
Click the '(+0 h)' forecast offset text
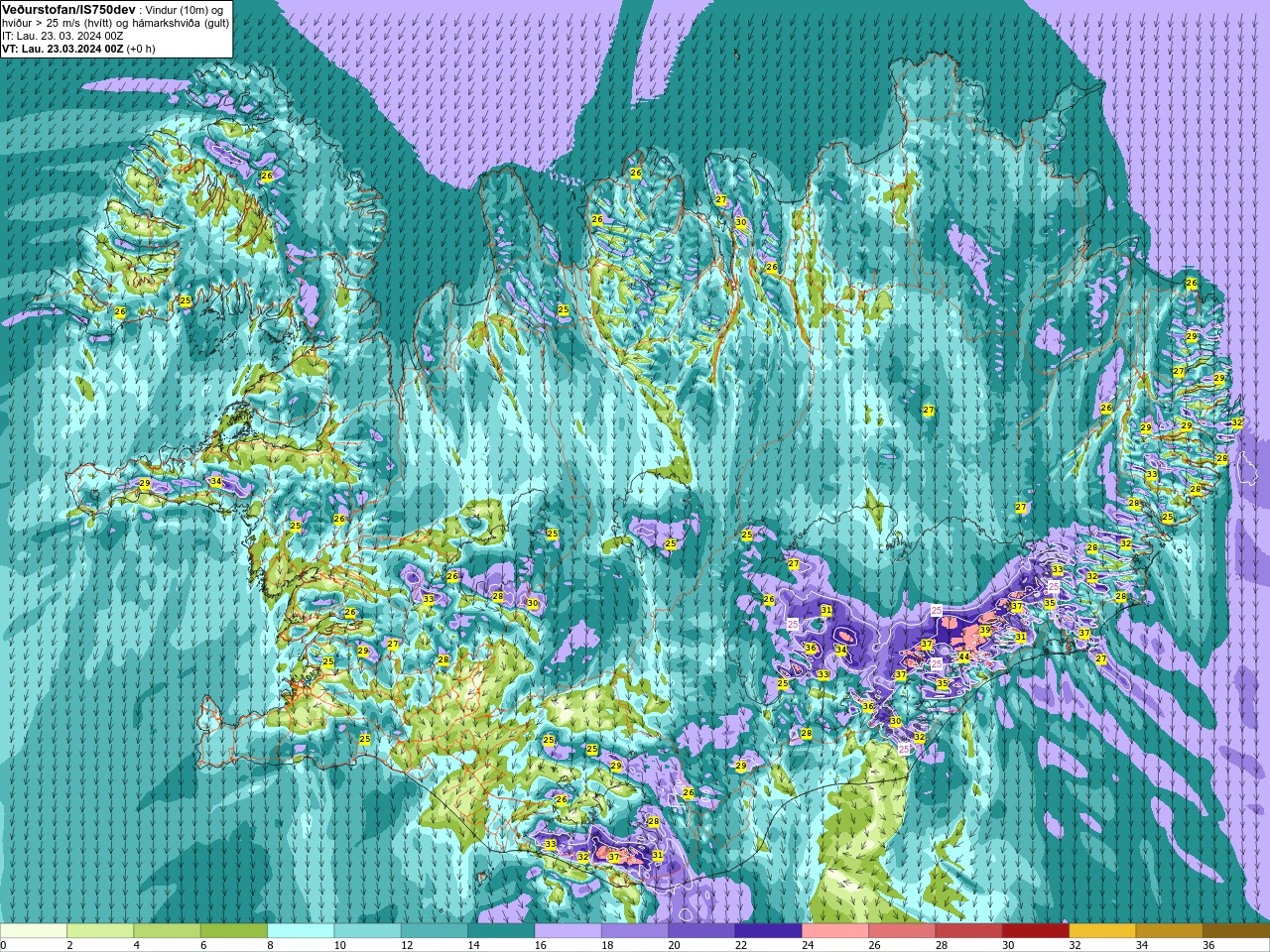(x=140, y=49)
